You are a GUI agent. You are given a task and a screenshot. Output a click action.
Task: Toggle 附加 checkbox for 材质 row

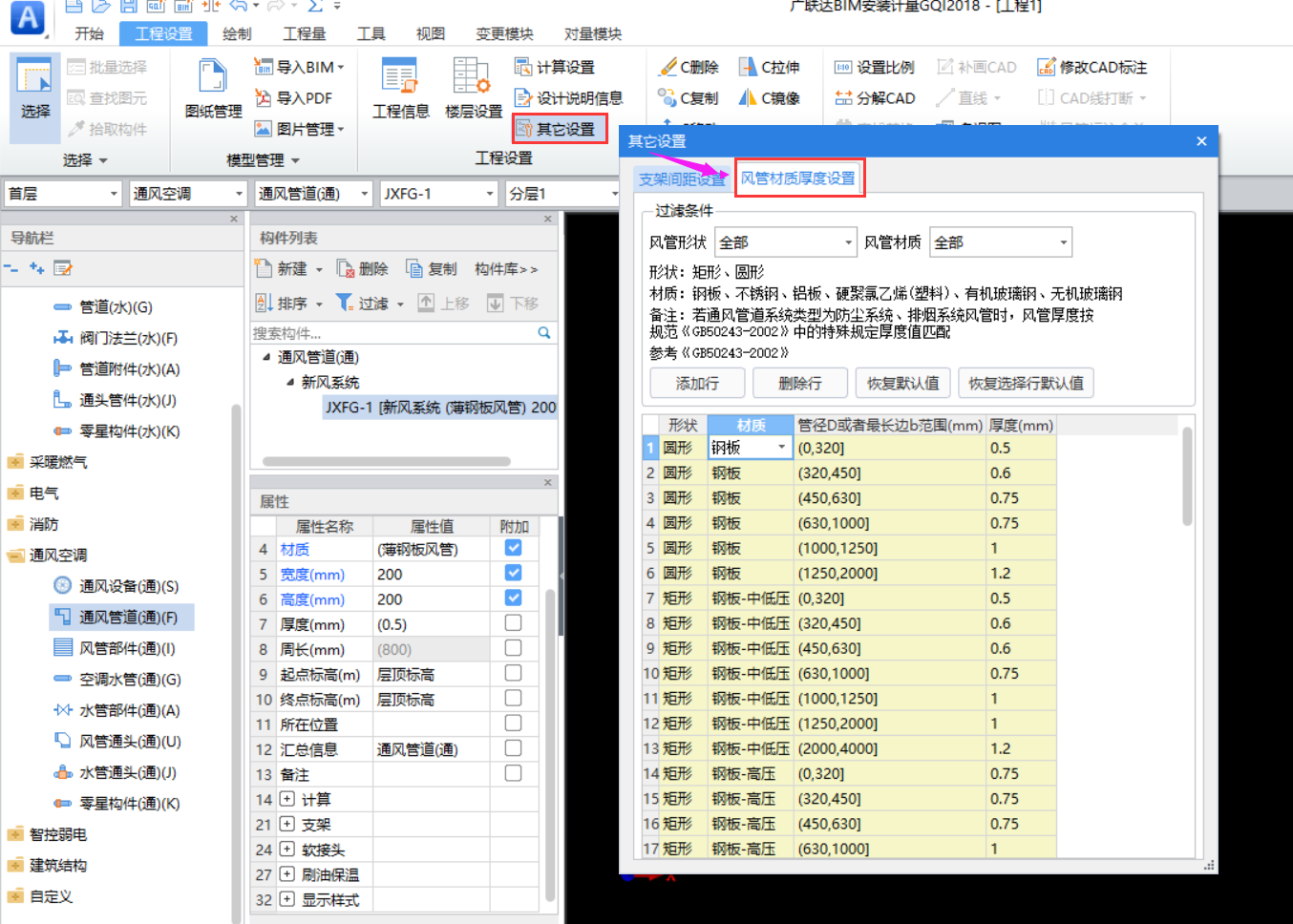pyautogui.click(x=513, y=548)
